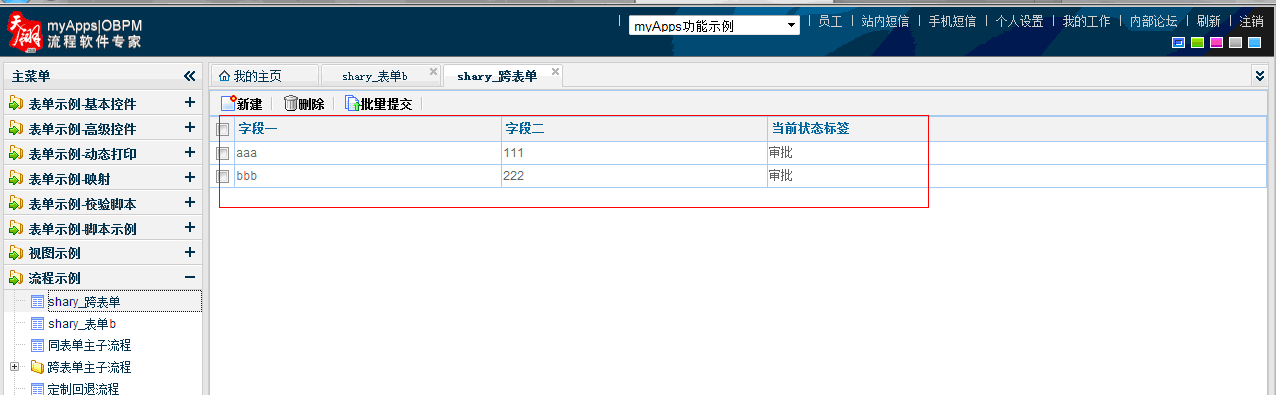1276x395 pixels.
Task: Select the magenta theme swatch
Action: (1216, 42)
